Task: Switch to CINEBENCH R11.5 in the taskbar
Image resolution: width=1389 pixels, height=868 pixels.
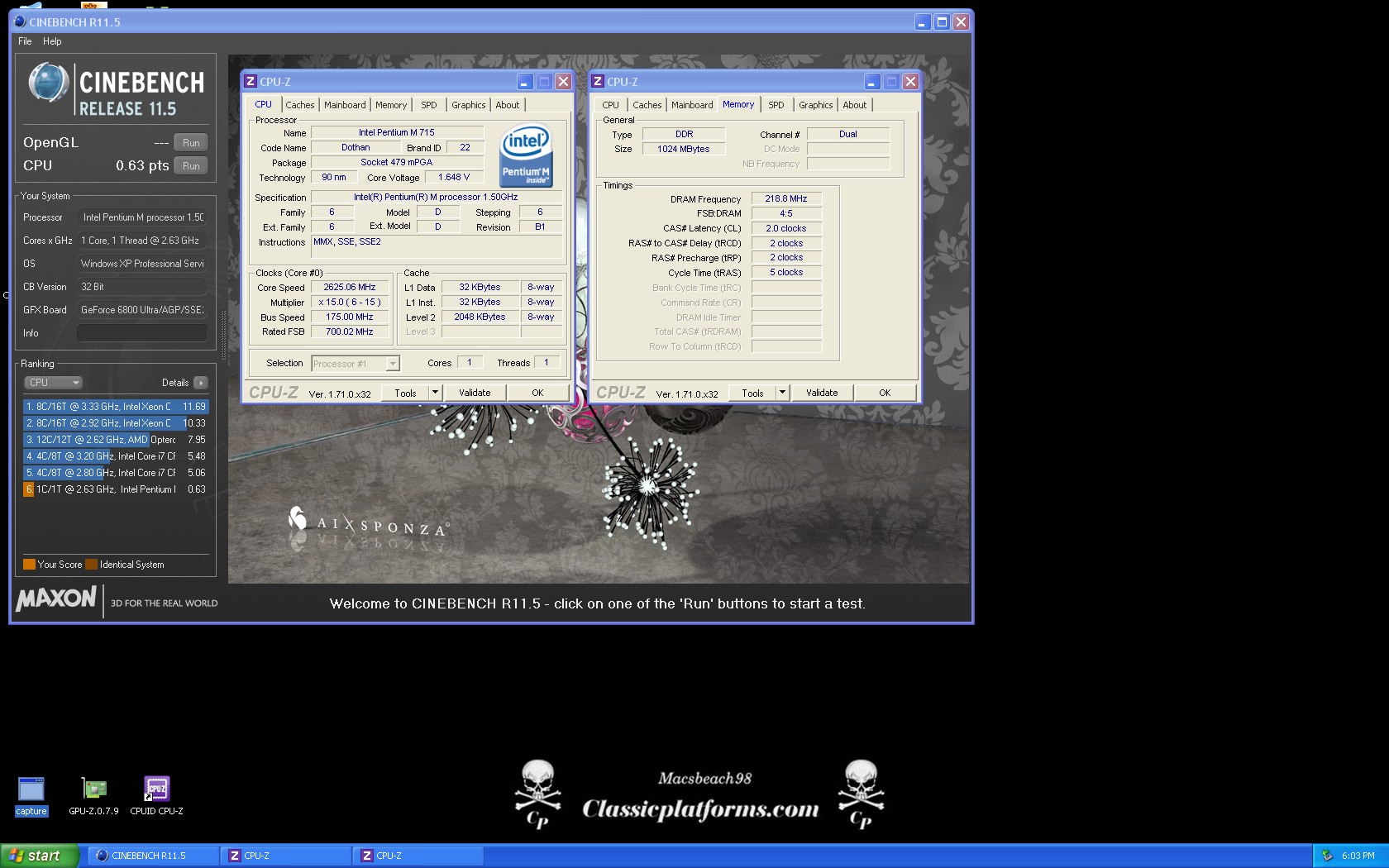Action: pos(155,856)
